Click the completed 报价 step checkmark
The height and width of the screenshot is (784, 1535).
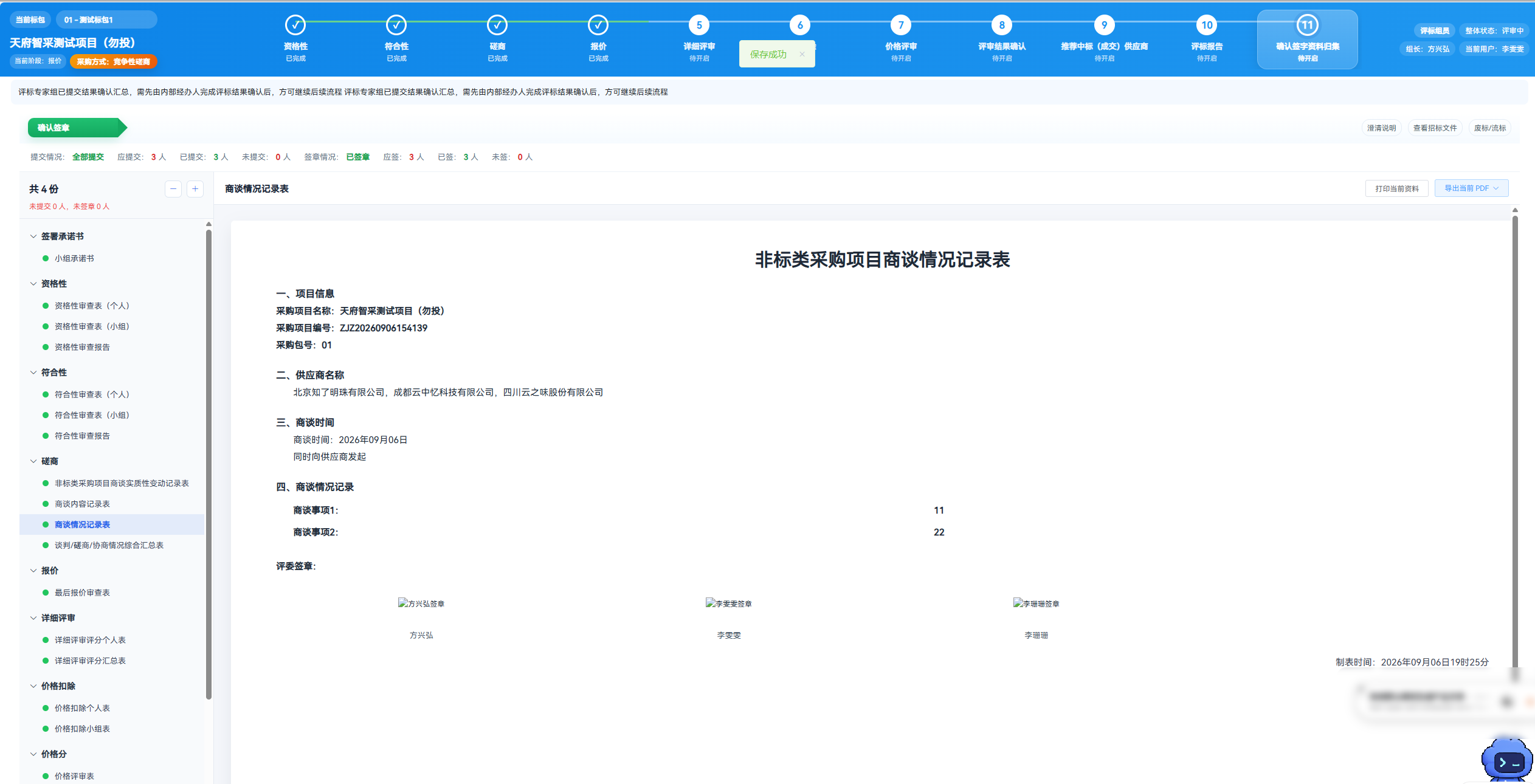point(598,25)
